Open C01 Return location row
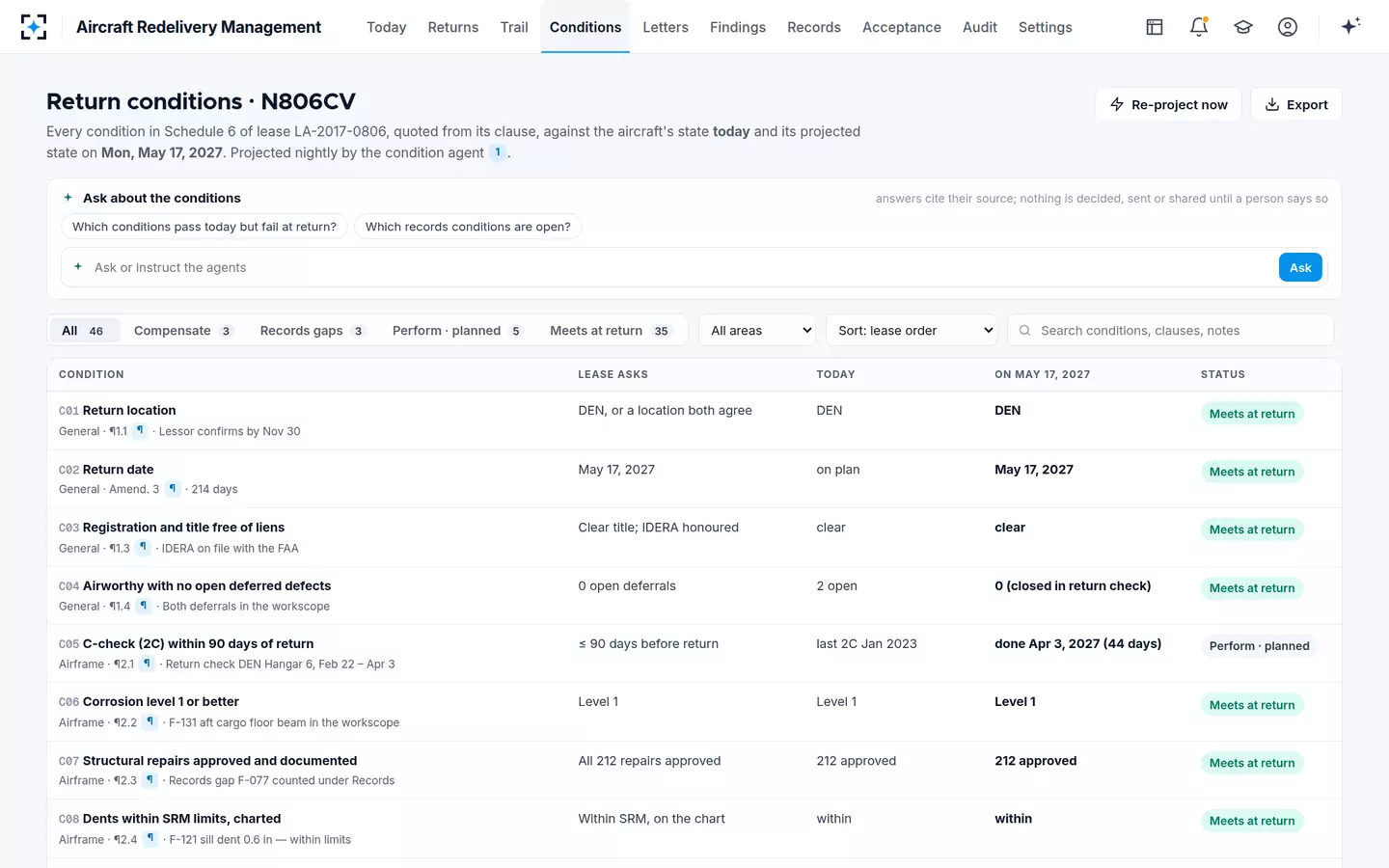This screenshot has height=868, width=1389. pos(694,420)
